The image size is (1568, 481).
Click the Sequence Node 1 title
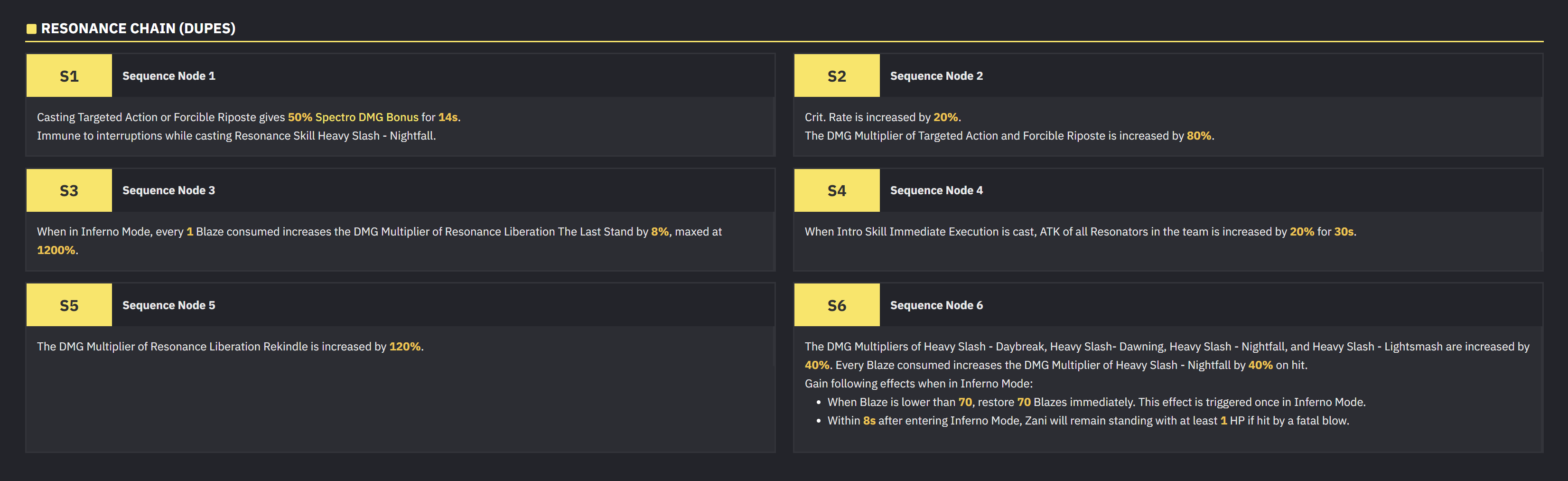pos(168,76)
